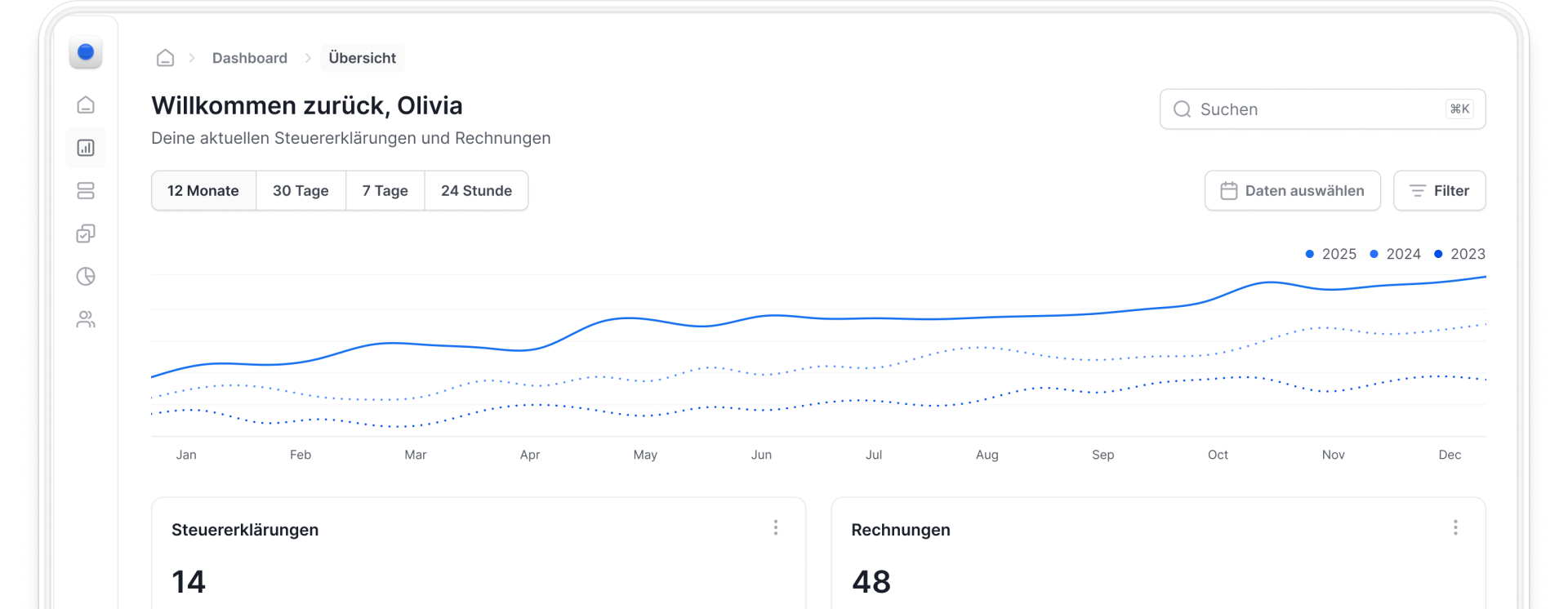Toggle the 2024 legend series
Viewport: 1568px width, 609px height.
point(1396,254)
